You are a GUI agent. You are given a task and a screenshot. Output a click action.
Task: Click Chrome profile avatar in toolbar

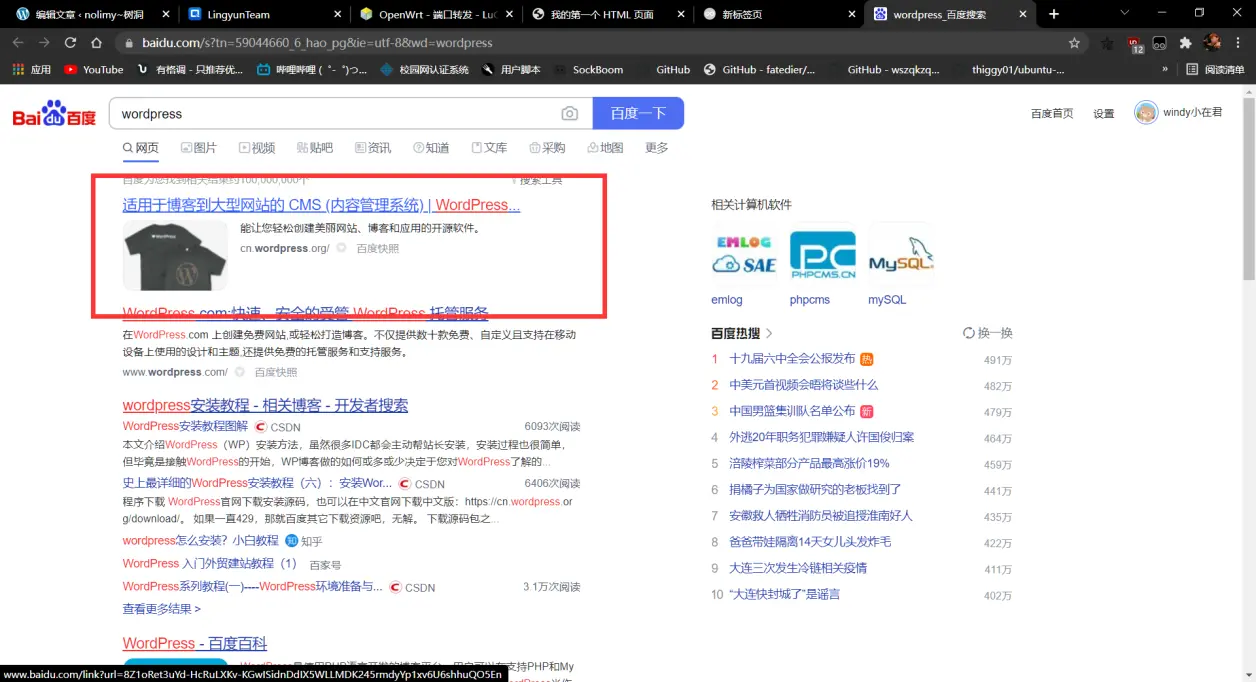(1212, 43)
